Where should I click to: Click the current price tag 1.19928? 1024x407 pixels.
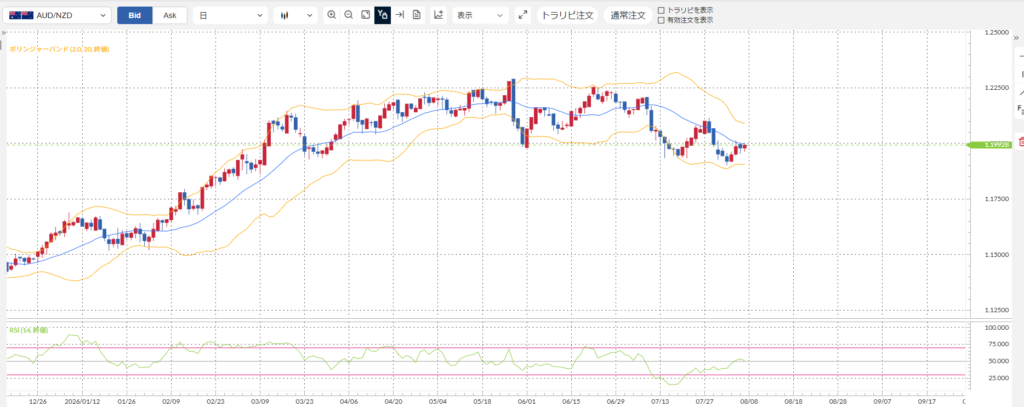(x=989, y=144)
